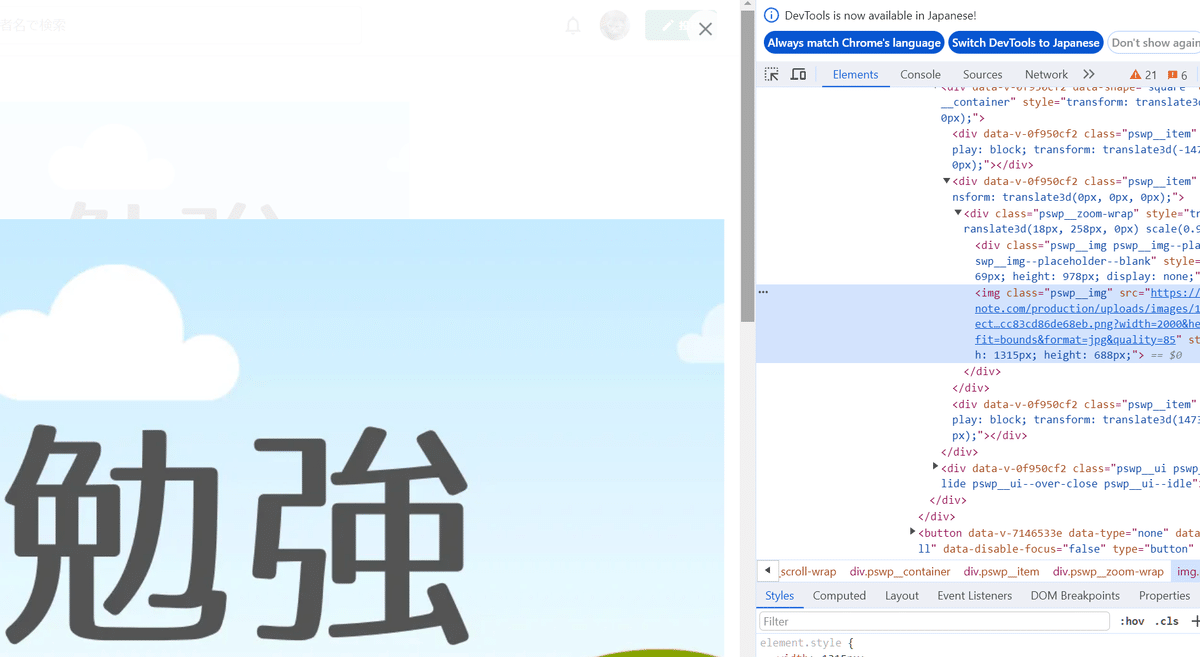Expand the button data-v-7146533e node
This screenshot has height=657, width=1200.
tap(913, 532)
